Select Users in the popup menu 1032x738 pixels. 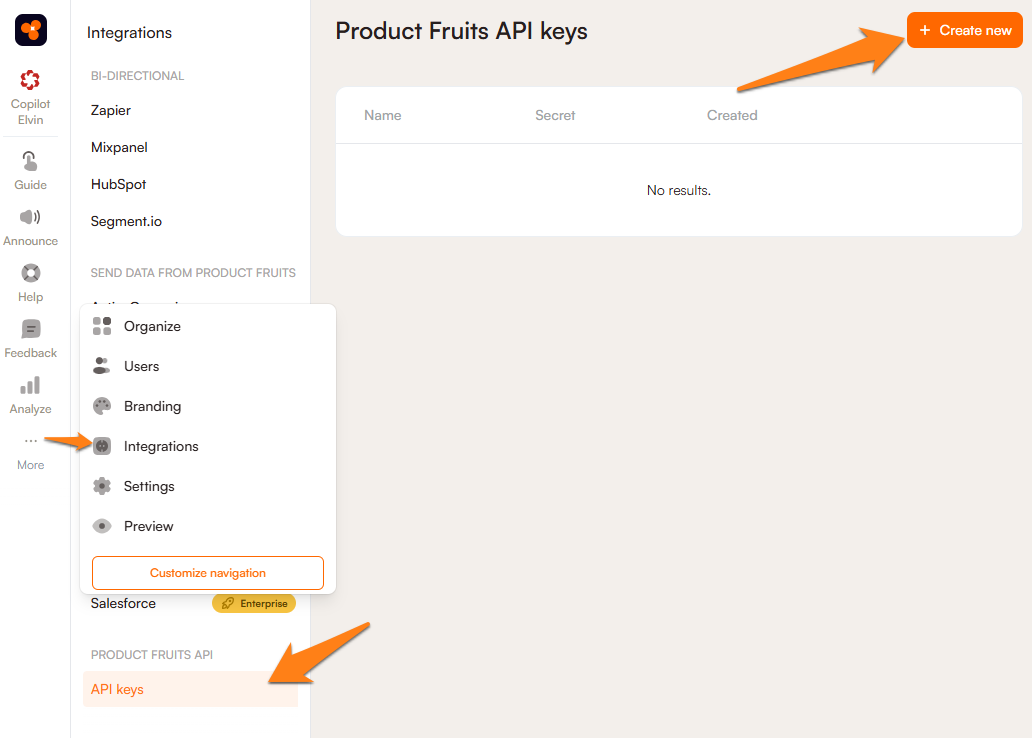(x=141, y=366)
